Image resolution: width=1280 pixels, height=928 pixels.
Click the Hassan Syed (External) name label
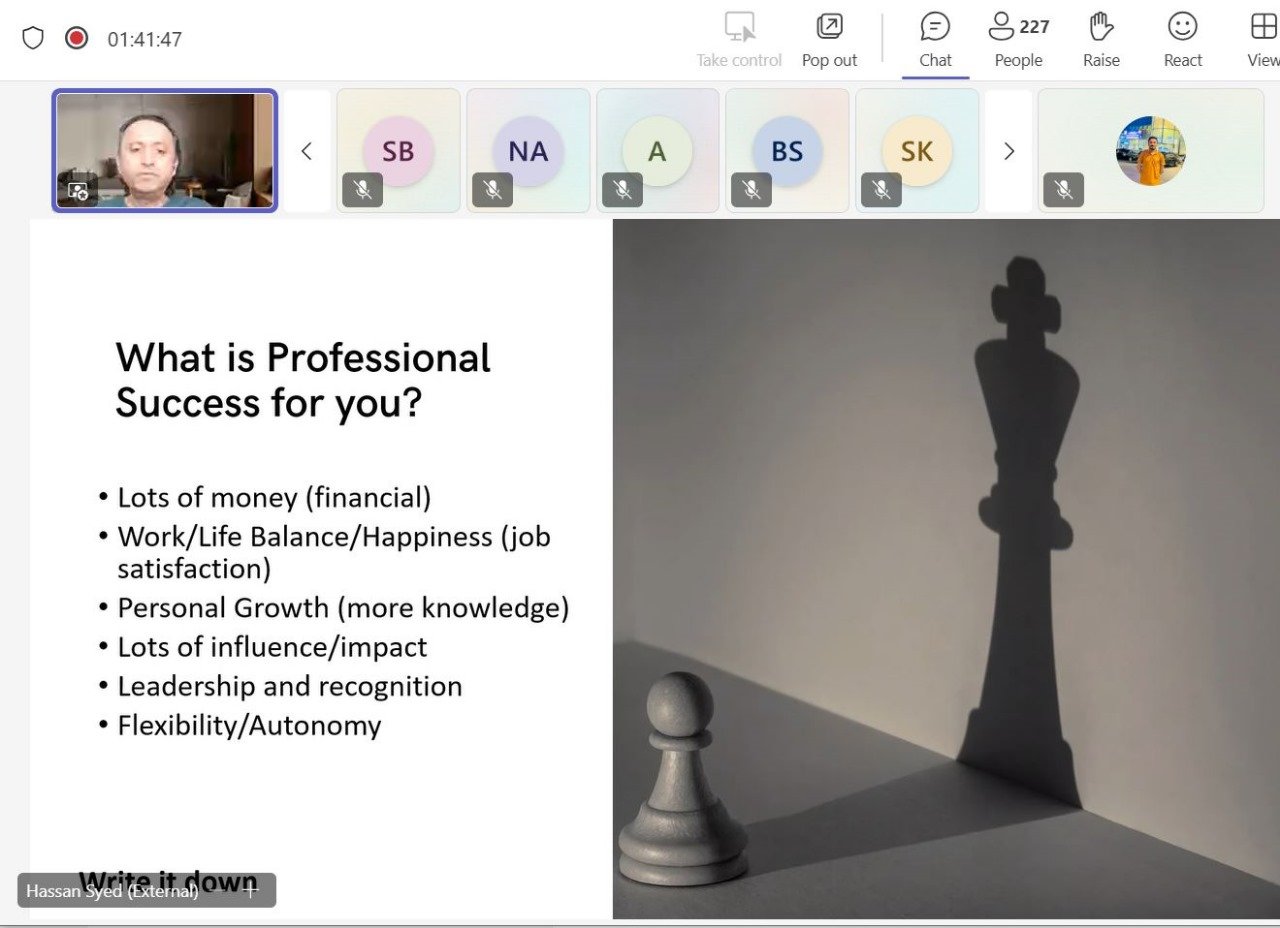[x=112, y=890]
